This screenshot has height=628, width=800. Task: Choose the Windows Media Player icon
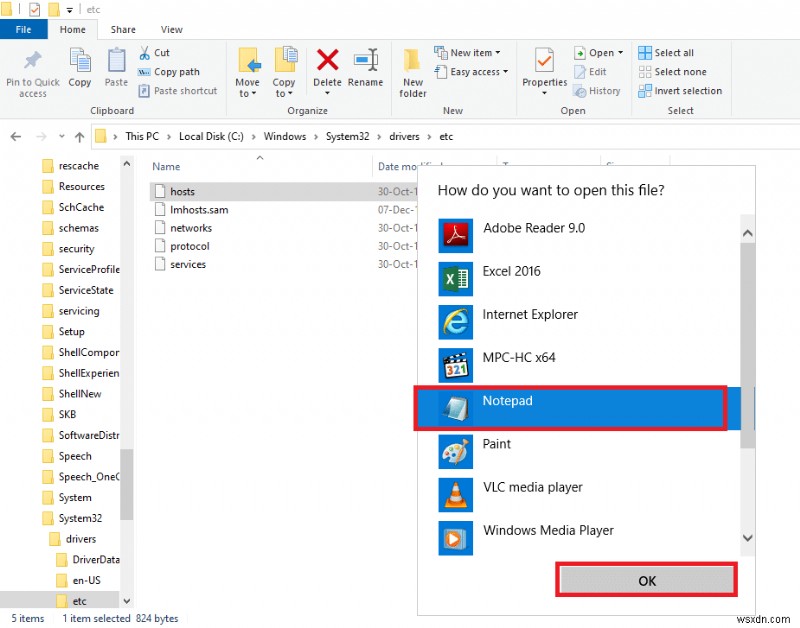click(x=455, y=538)
